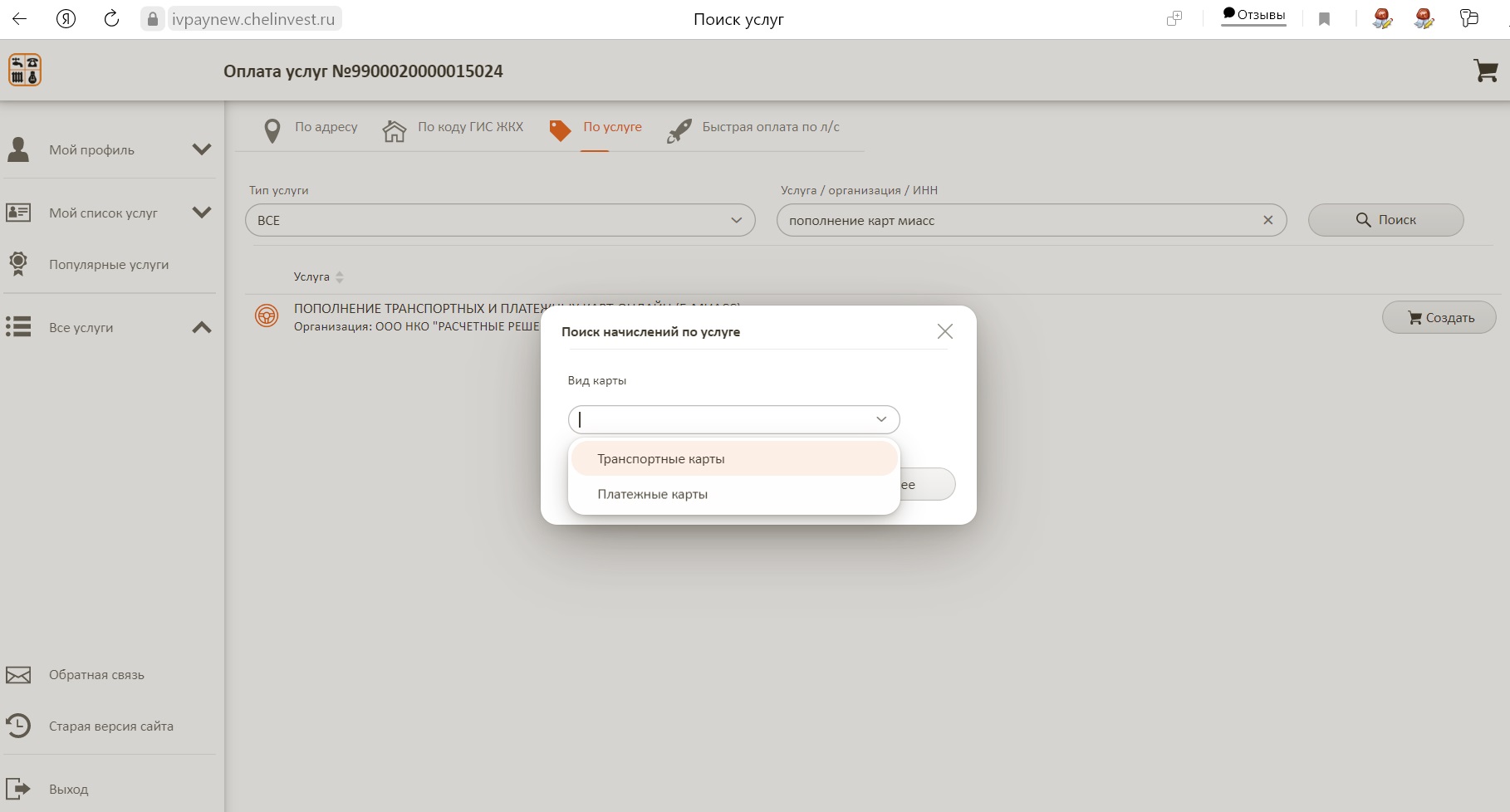This screenshot has width=1510, height=812.
Task: Switch to the По адресу tab
Action: pyautogui.click(x=326, y=127)
